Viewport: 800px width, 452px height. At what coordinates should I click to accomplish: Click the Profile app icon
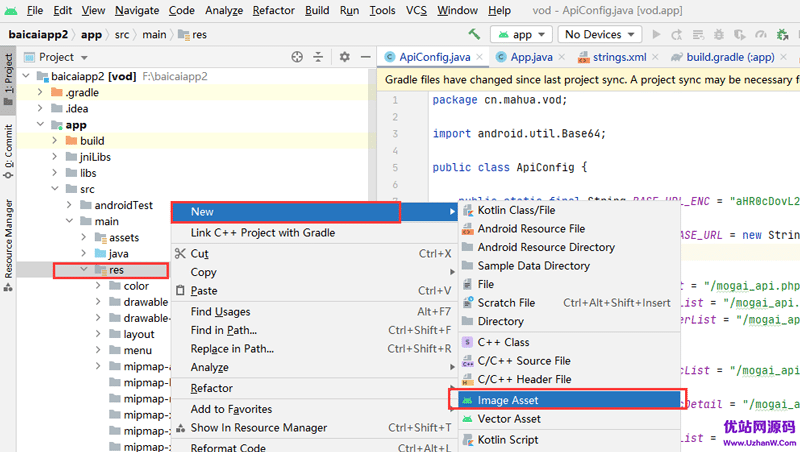click(761, 34)
